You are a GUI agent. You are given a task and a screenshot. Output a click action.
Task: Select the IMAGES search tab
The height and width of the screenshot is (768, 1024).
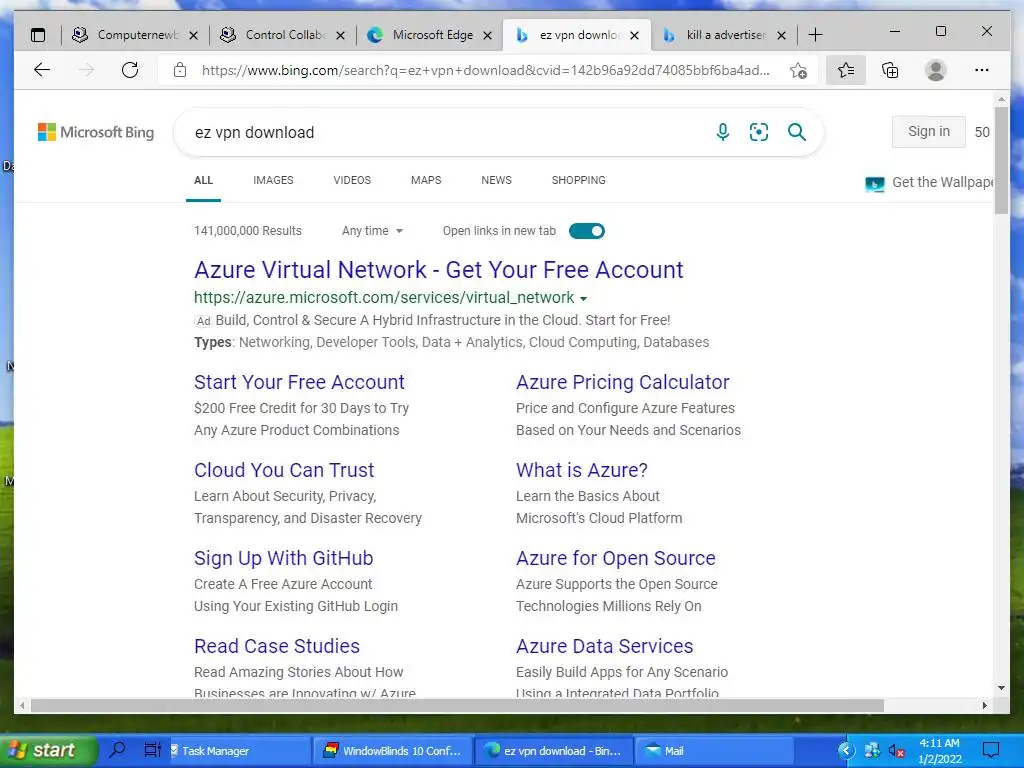[x=273, y=180]
